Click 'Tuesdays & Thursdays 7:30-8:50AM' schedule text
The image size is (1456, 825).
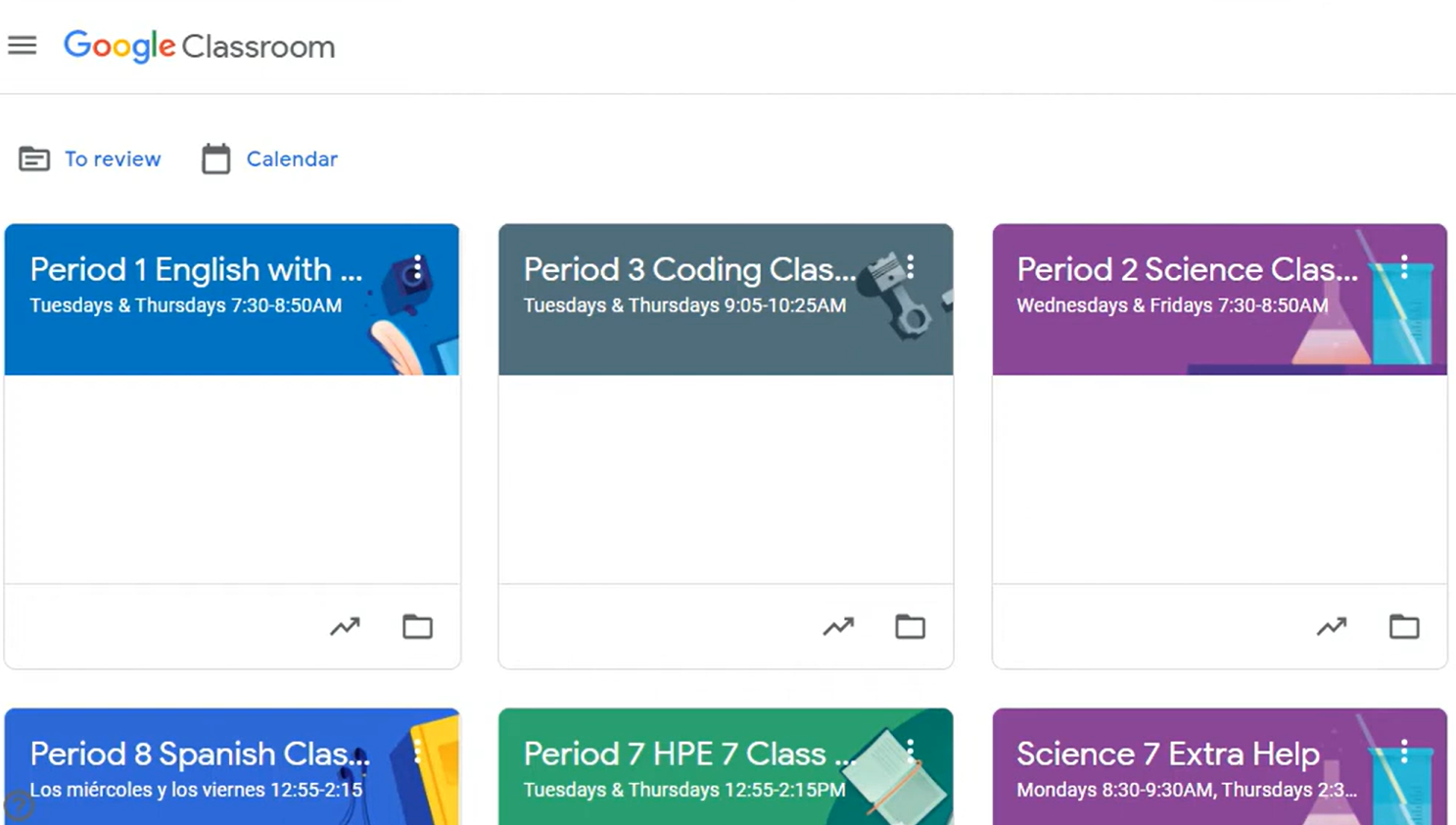point(186,305)
